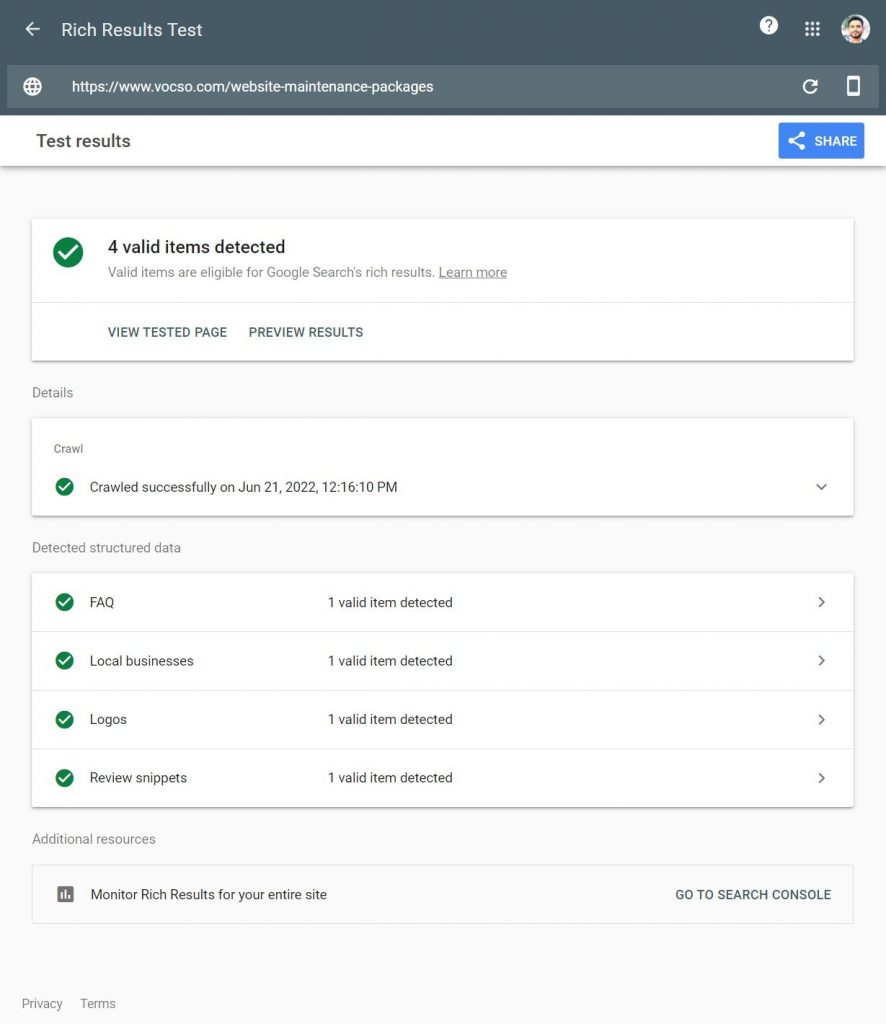Expand the FAQ structured data row
The image size is (886, 1024).
point(821,602)
